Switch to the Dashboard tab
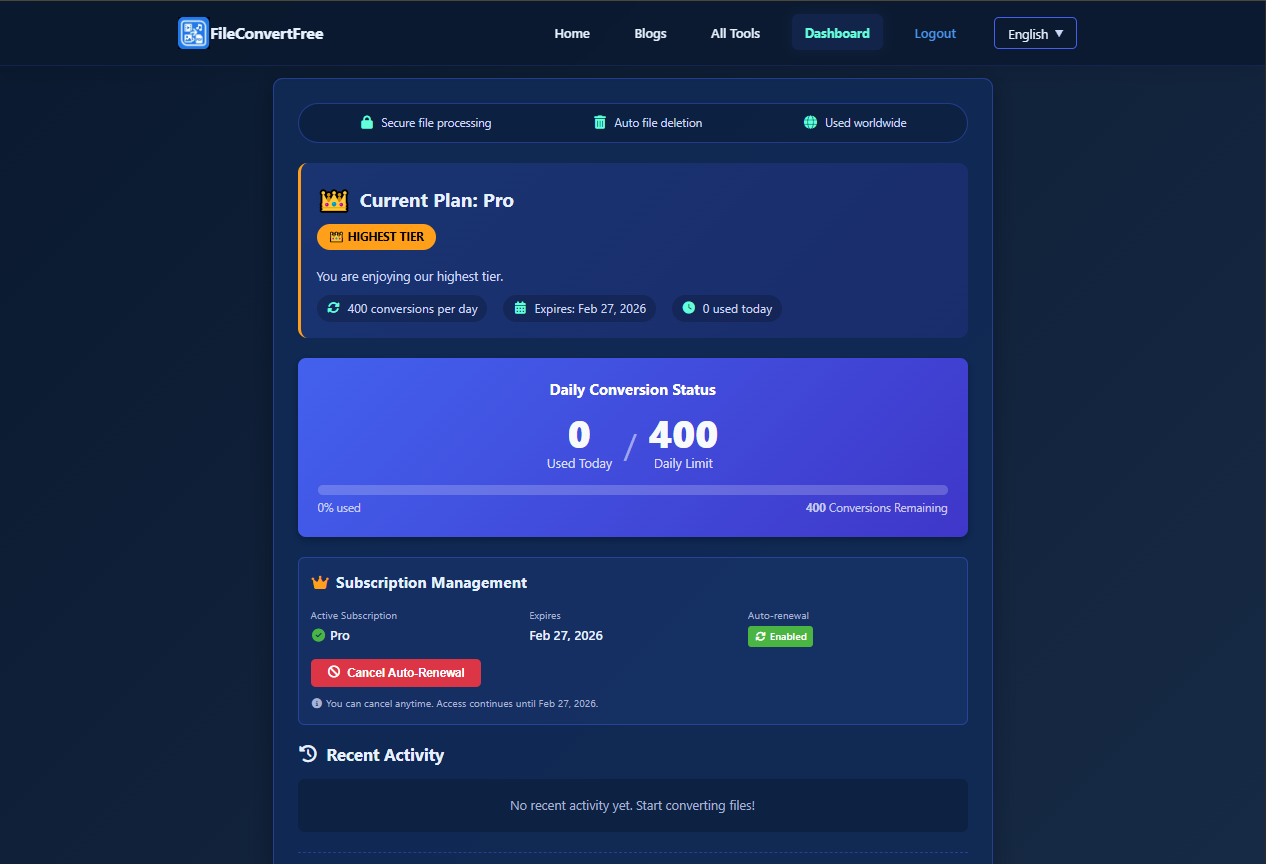 [837, 33]
